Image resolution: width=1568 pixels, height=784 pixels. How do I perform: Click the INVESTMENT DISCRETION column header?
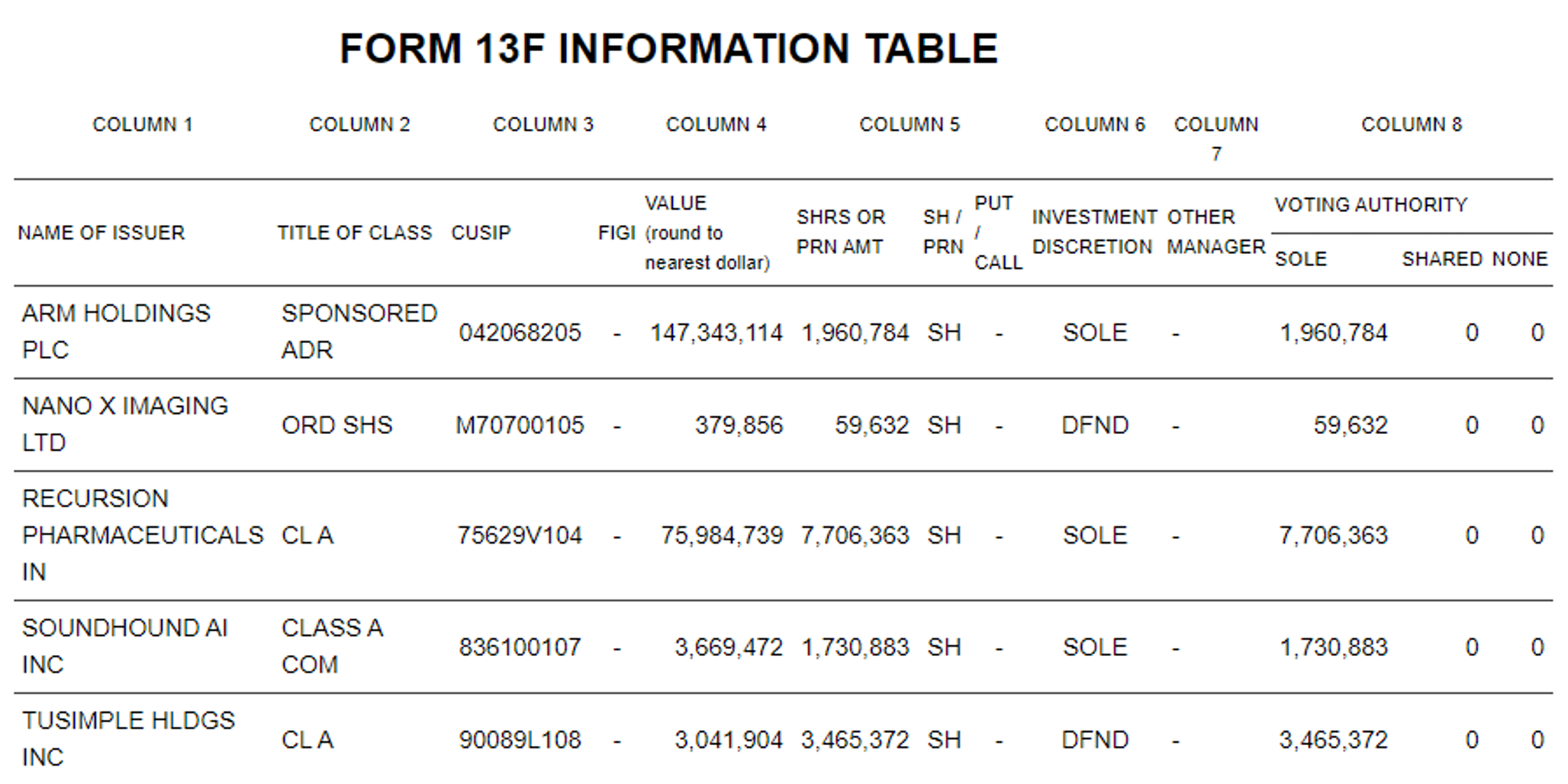coord(1094,232)
